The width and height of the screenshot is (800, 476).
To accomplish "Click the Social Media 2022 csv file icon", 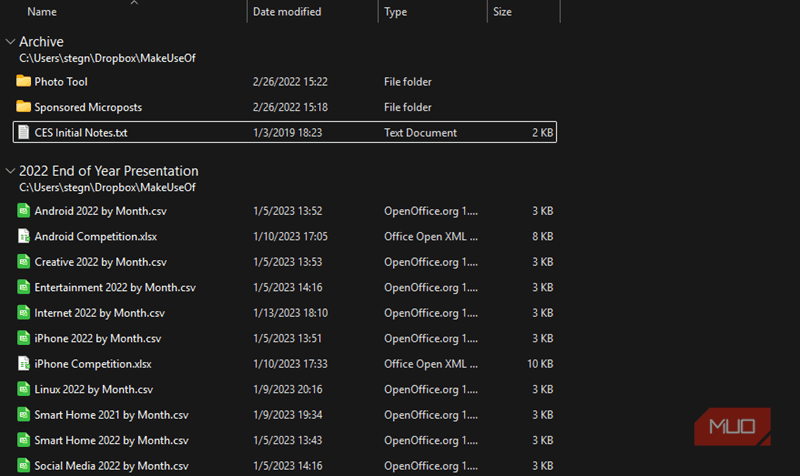I will point(23,465).
